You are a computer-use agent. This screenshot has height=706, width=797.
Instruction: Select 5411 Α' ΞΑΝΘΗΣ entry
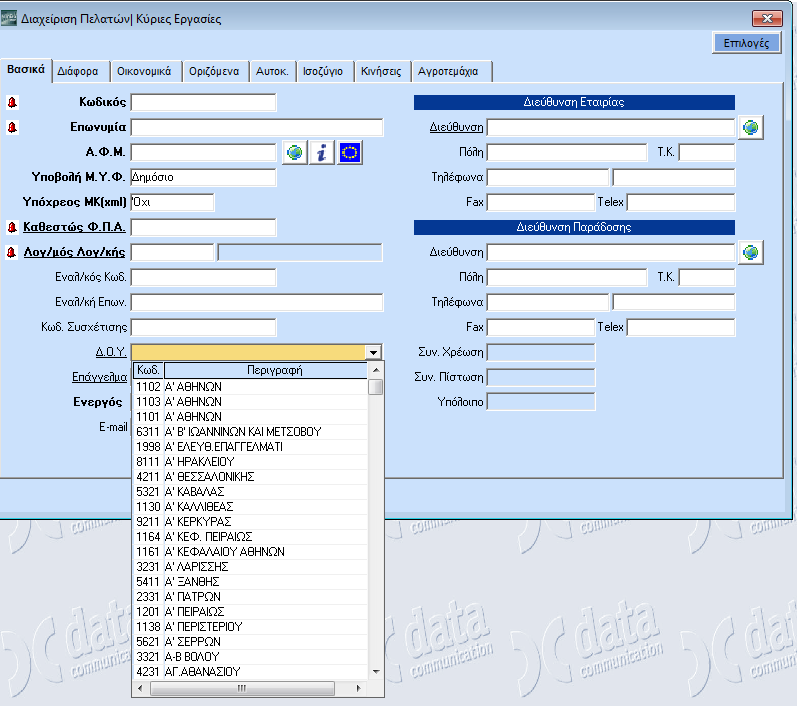(250, 581)
